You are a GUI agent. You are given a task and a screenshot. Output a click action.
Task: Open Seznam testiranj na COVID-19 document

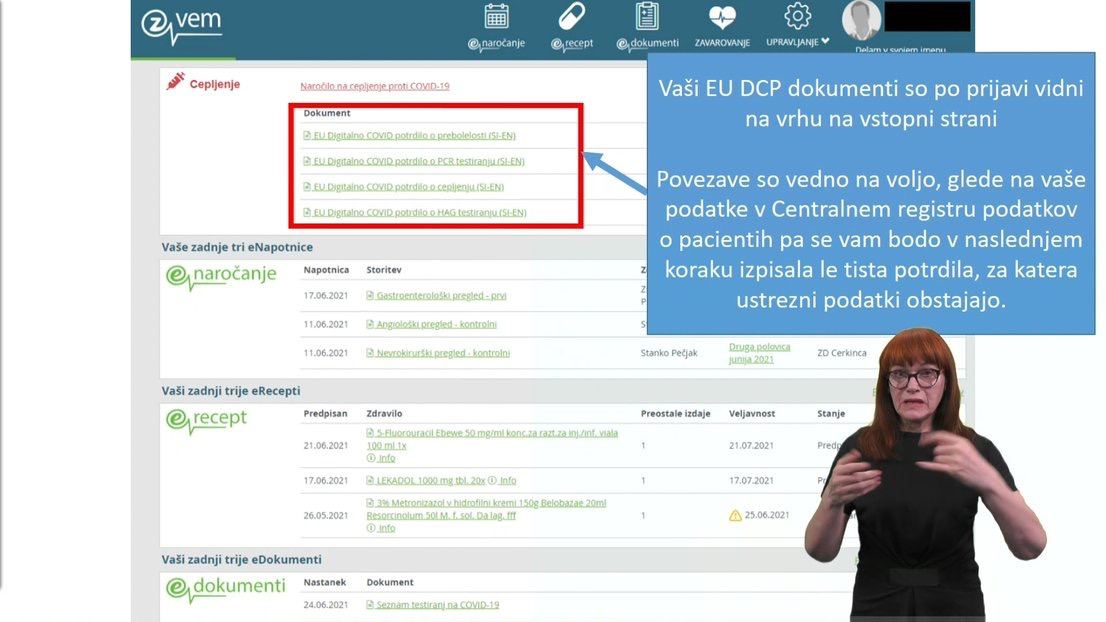[437, 605]
